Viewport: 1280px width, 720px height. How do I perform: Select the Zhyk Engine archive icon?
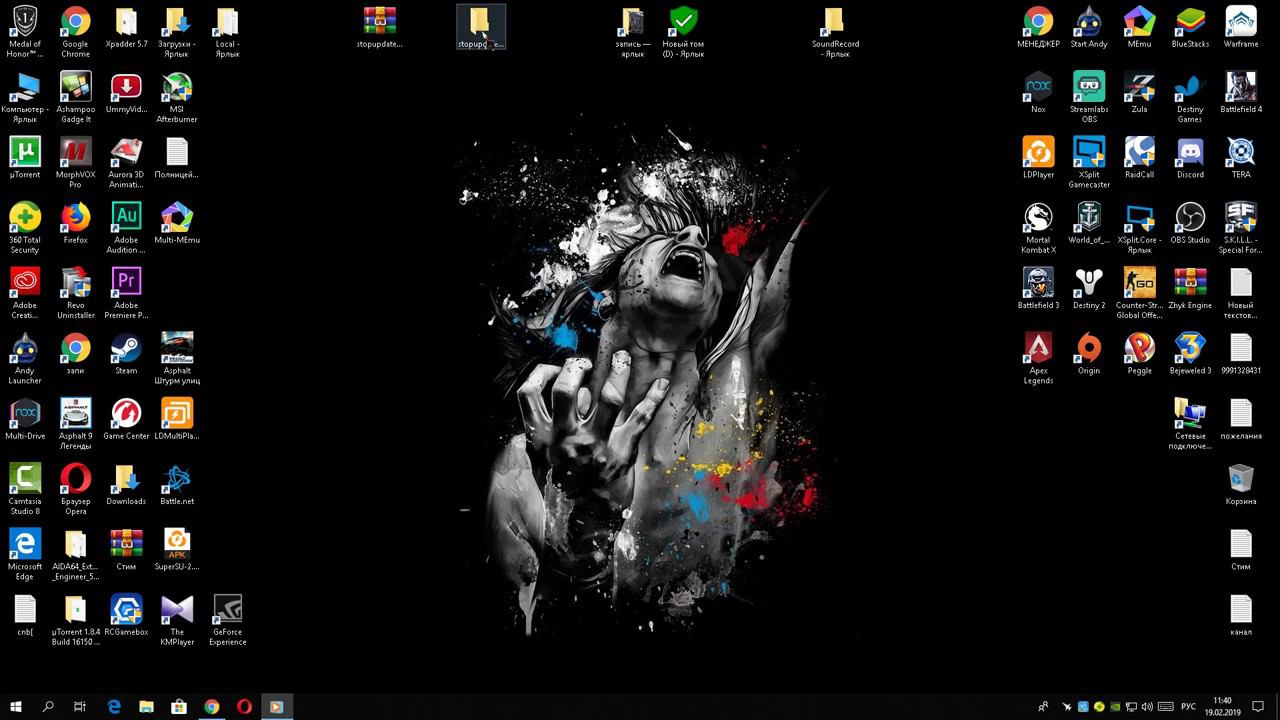[1190, 288]
